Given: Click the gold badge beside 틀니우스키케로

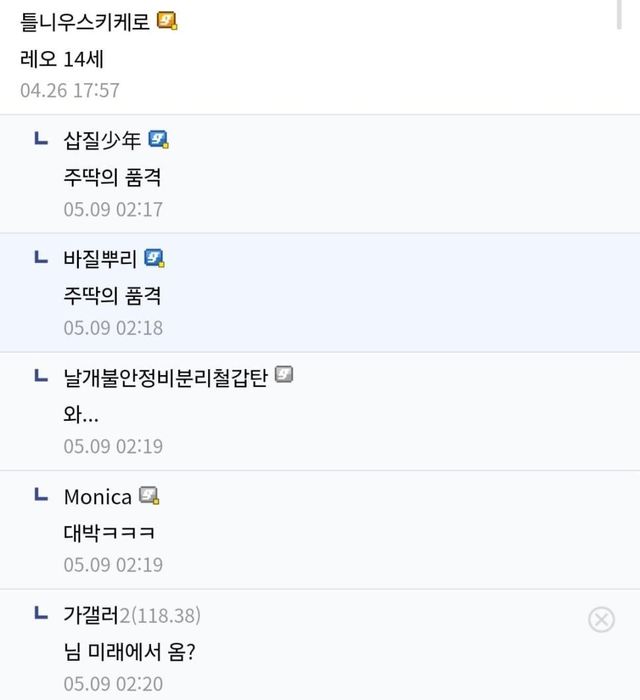Looking at the screenshot, I should (x=167, y=21).
